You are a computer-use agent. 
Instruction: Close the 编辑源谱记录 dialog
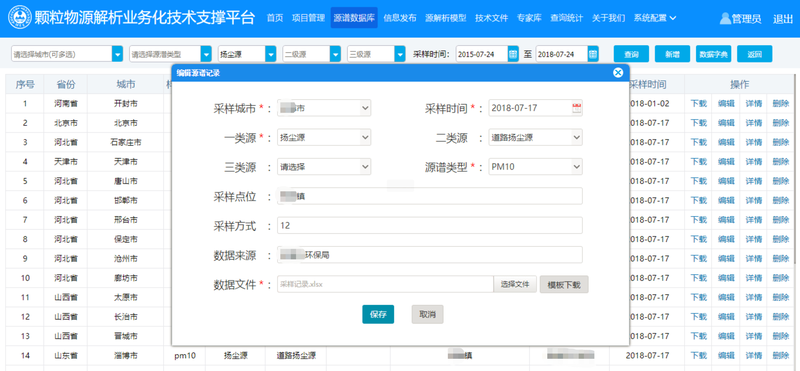coord(618,72)
